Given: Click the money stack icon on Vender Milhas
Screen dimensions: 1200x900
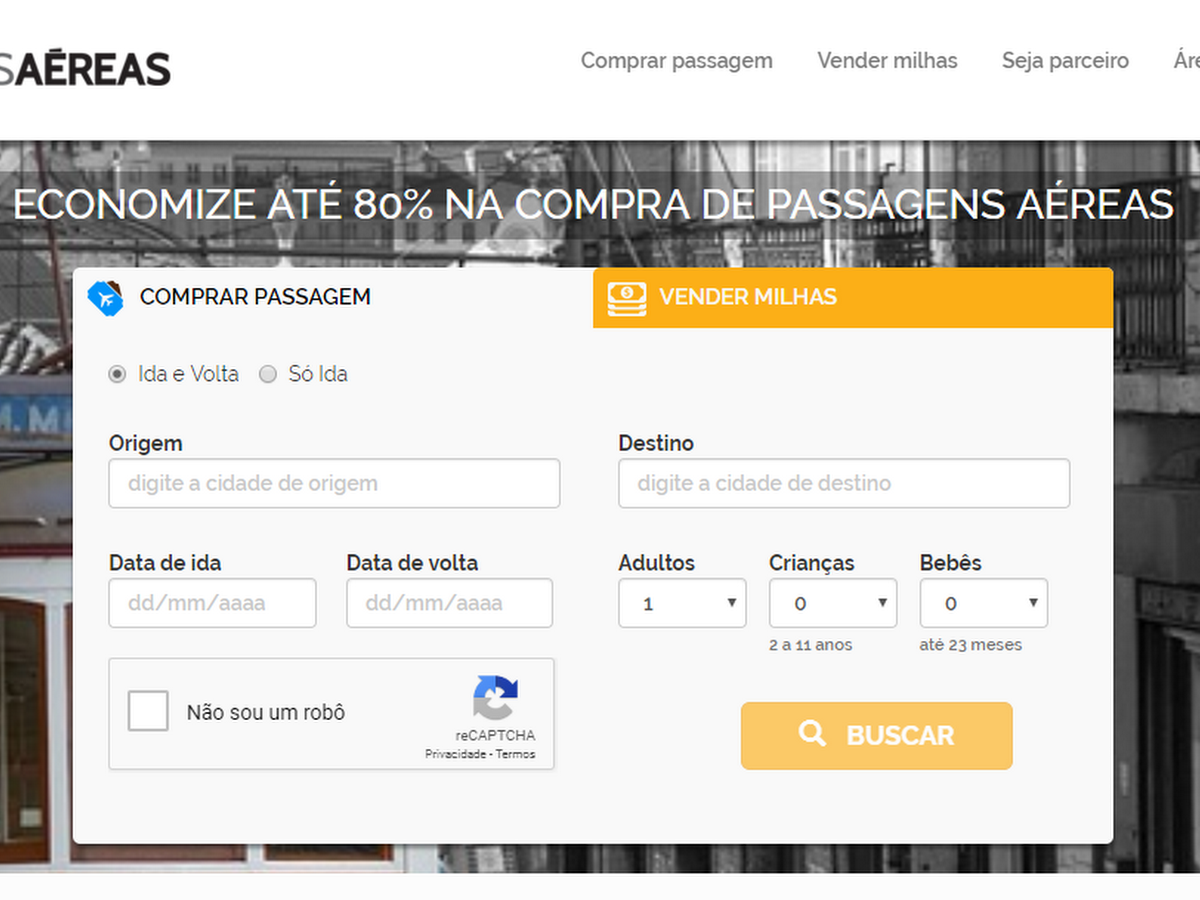Looking at the screenshot, I should tap(627, 297).
